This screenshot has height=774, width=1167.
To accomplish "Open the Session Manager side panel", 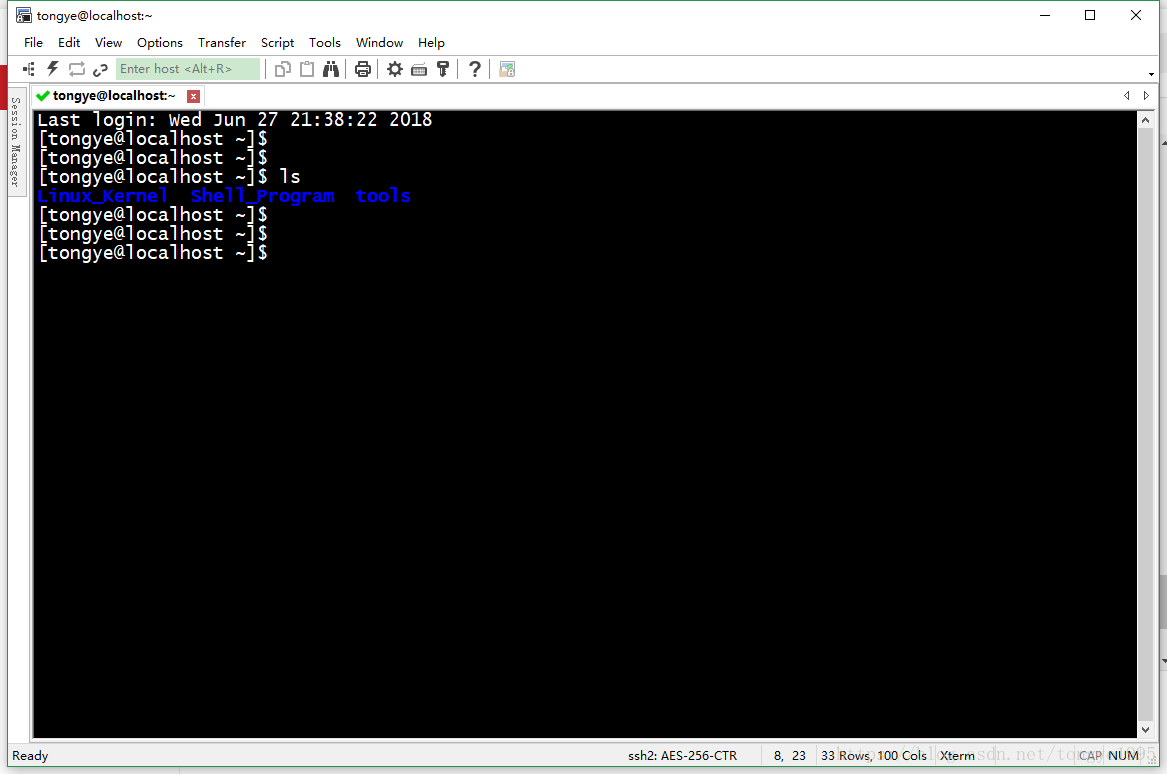I will click(x=15, y=141).
